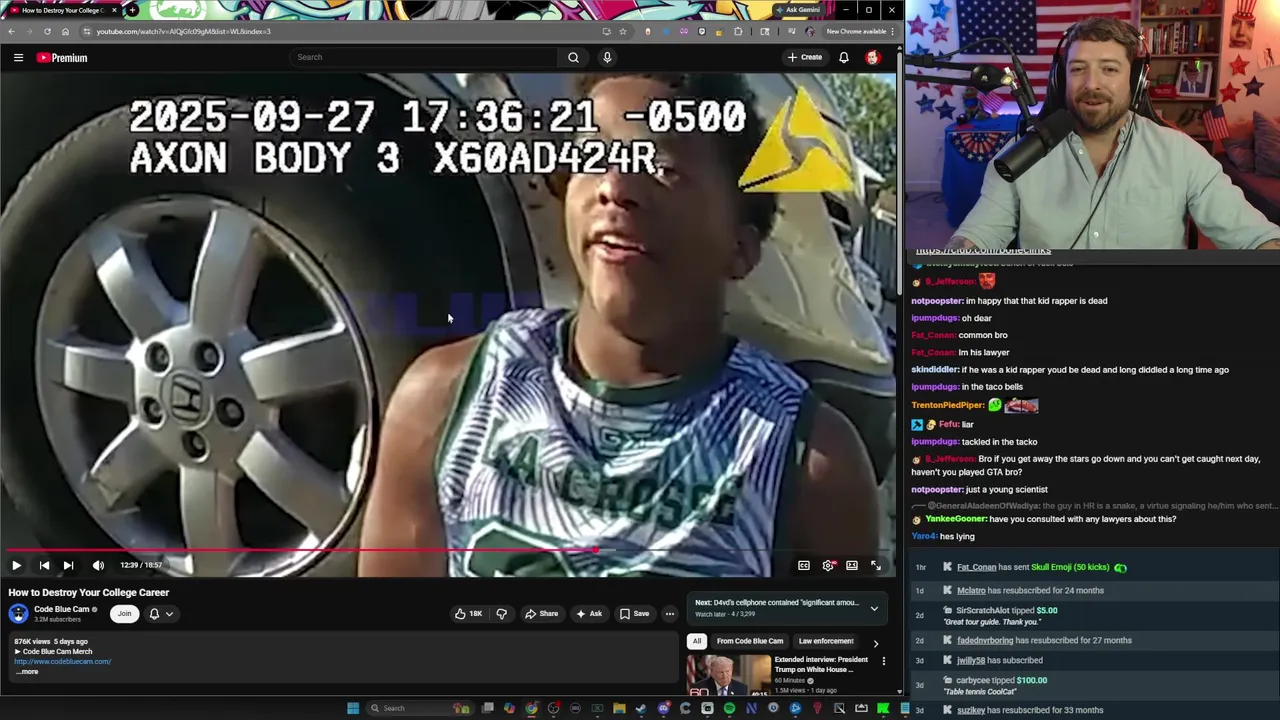Screen dimensions: 1280x720
Task: Select the Law enforcement chip
Action: (x=826, y=641)
